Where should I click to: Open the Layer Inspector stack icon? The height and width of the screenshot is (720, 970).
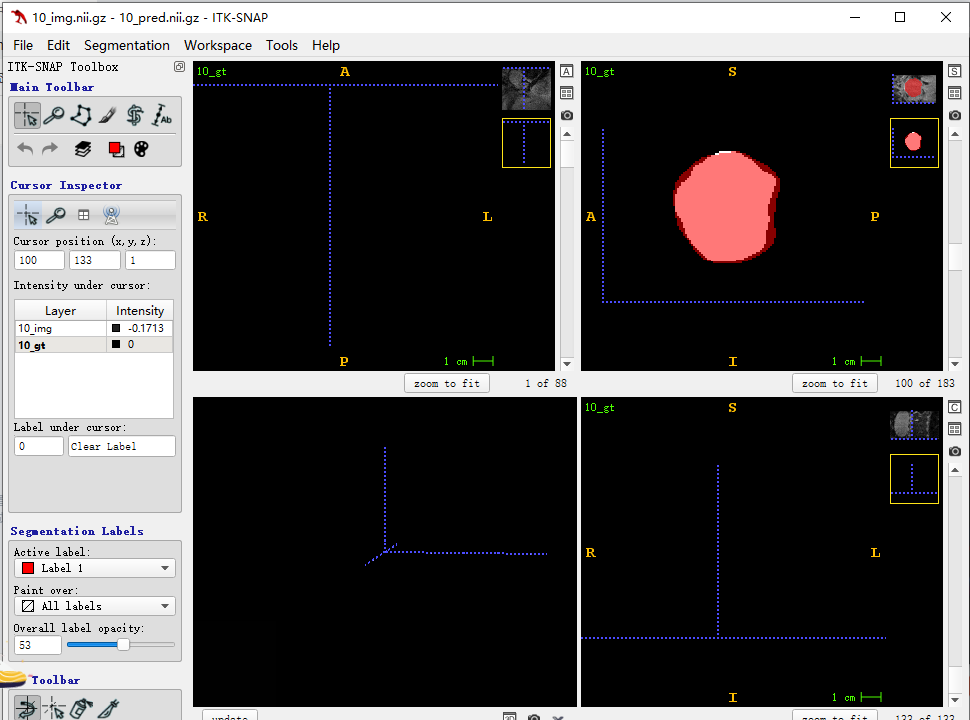(82, 149)
